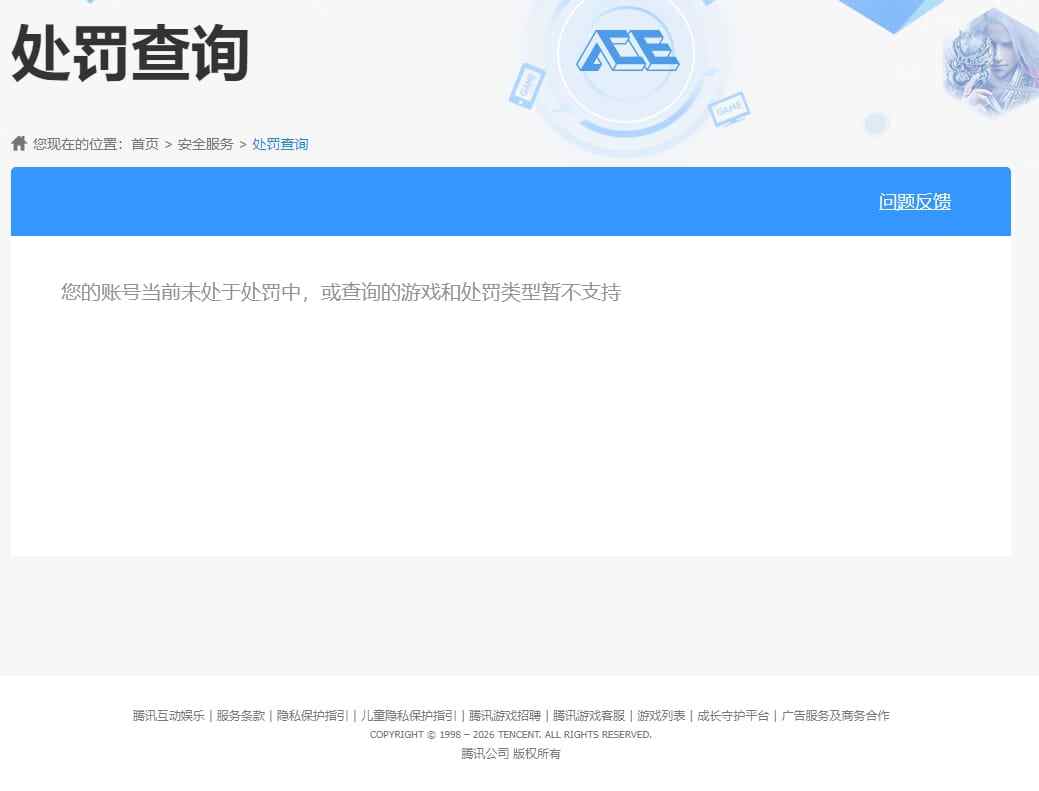Screen dimensions: 1039x791
Task: Open the 游戏列表 game list
Action: coord(660,716)
